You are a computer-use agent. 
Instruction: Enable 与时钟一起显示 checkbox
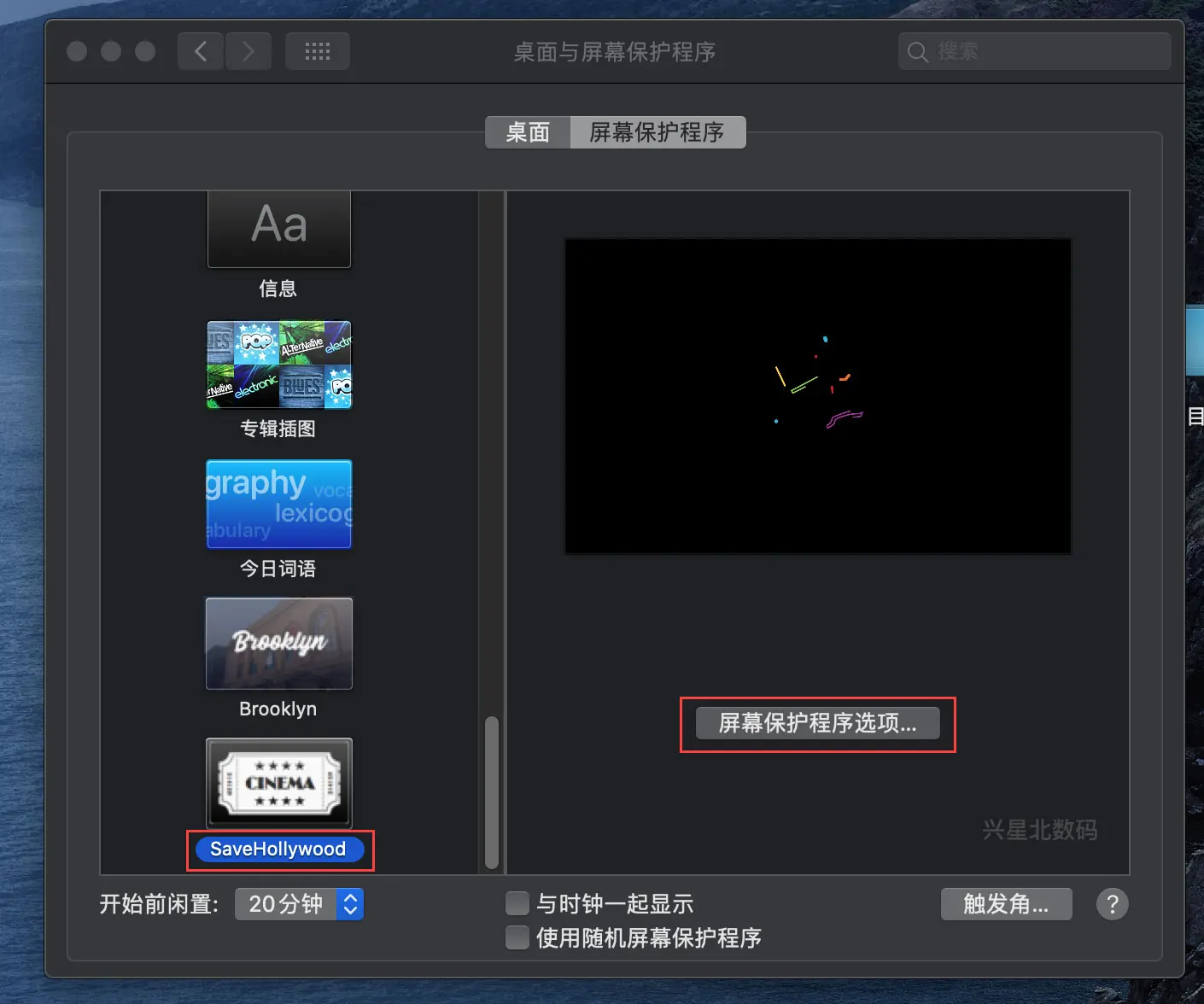click(517, 903)
